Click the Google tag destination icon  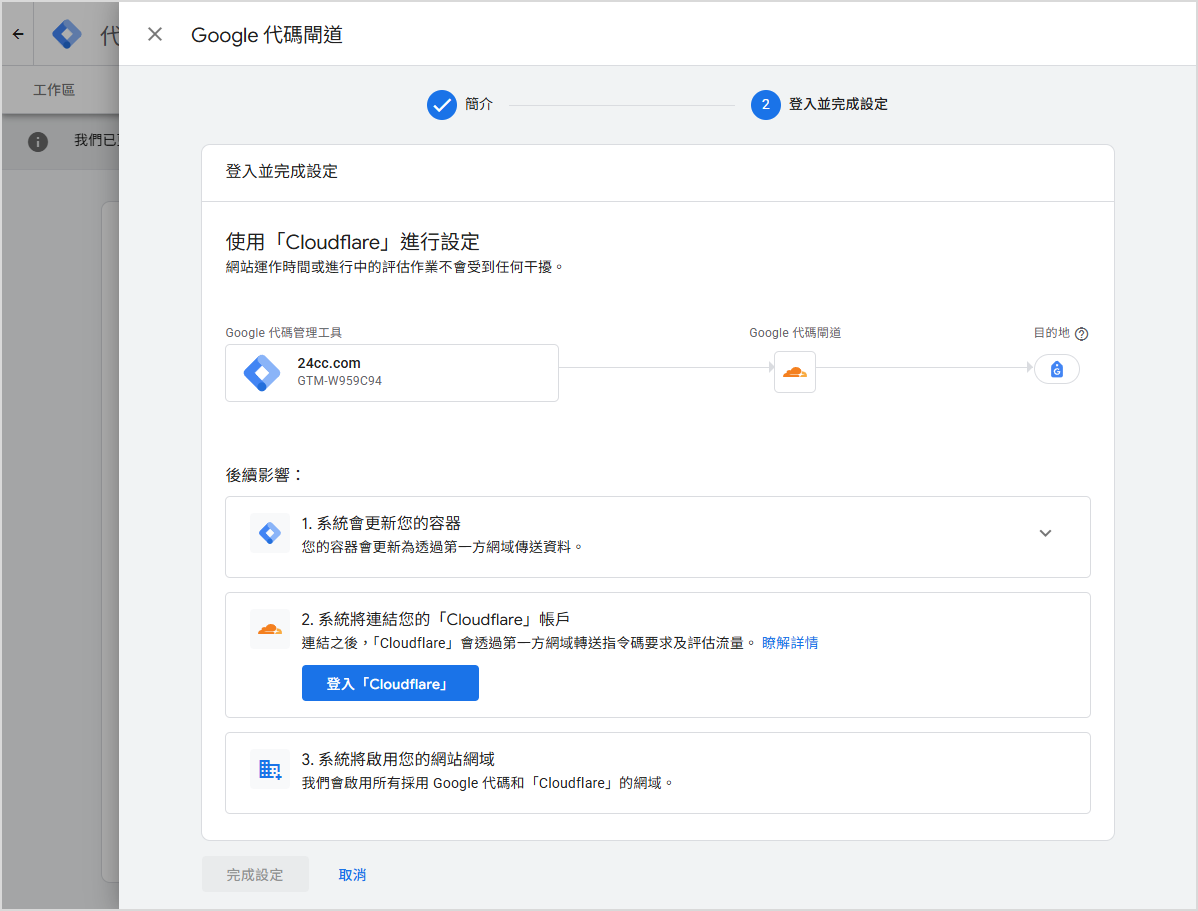click(1057, 370)
